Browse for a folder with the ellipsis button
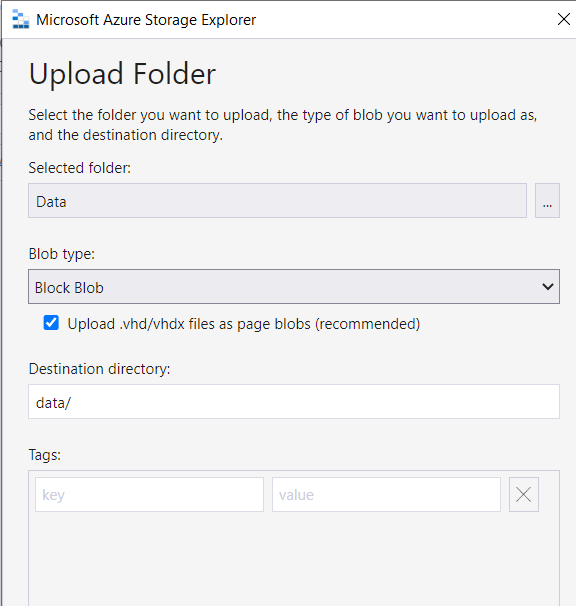Image resolution: width=576 pixels, height=606 pixels. click(x=547, y=201)
